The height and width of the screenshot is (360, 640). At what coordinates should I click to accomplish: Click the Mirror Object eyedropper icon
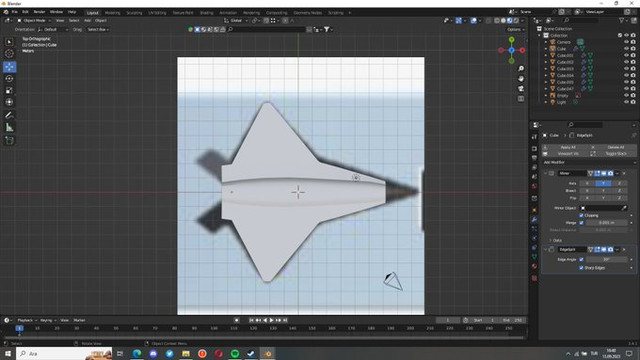(624, 208)
